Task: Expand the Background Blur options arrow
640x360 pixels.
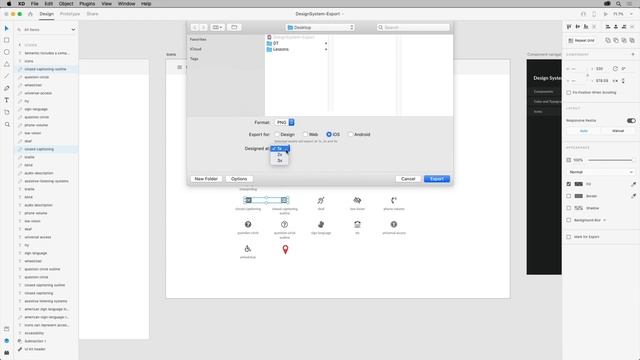Action: click(x=604, y=220)
